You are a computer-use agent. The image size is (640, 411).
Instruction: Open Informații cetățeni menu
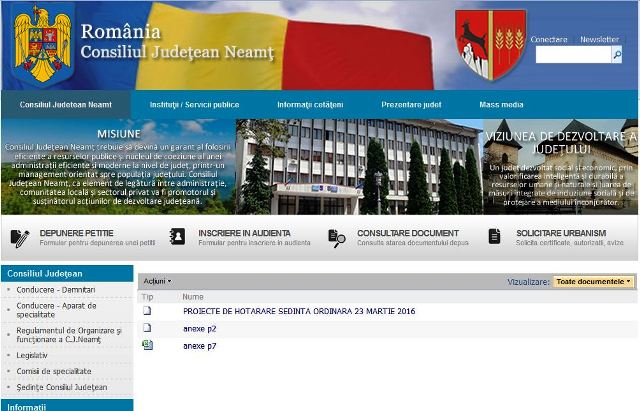pyautogui.click(x=310, y=104)
